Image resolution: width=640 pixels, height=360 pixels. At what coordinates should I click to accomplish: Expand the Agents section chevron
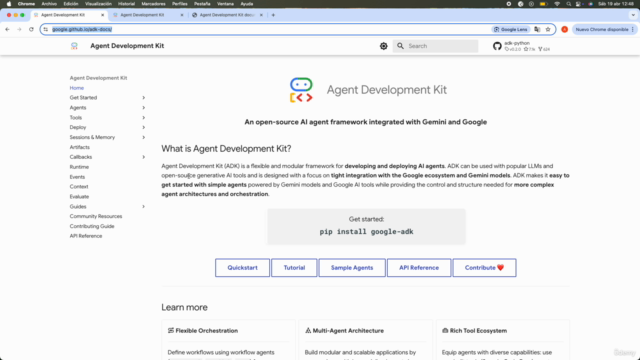point(143,108)
